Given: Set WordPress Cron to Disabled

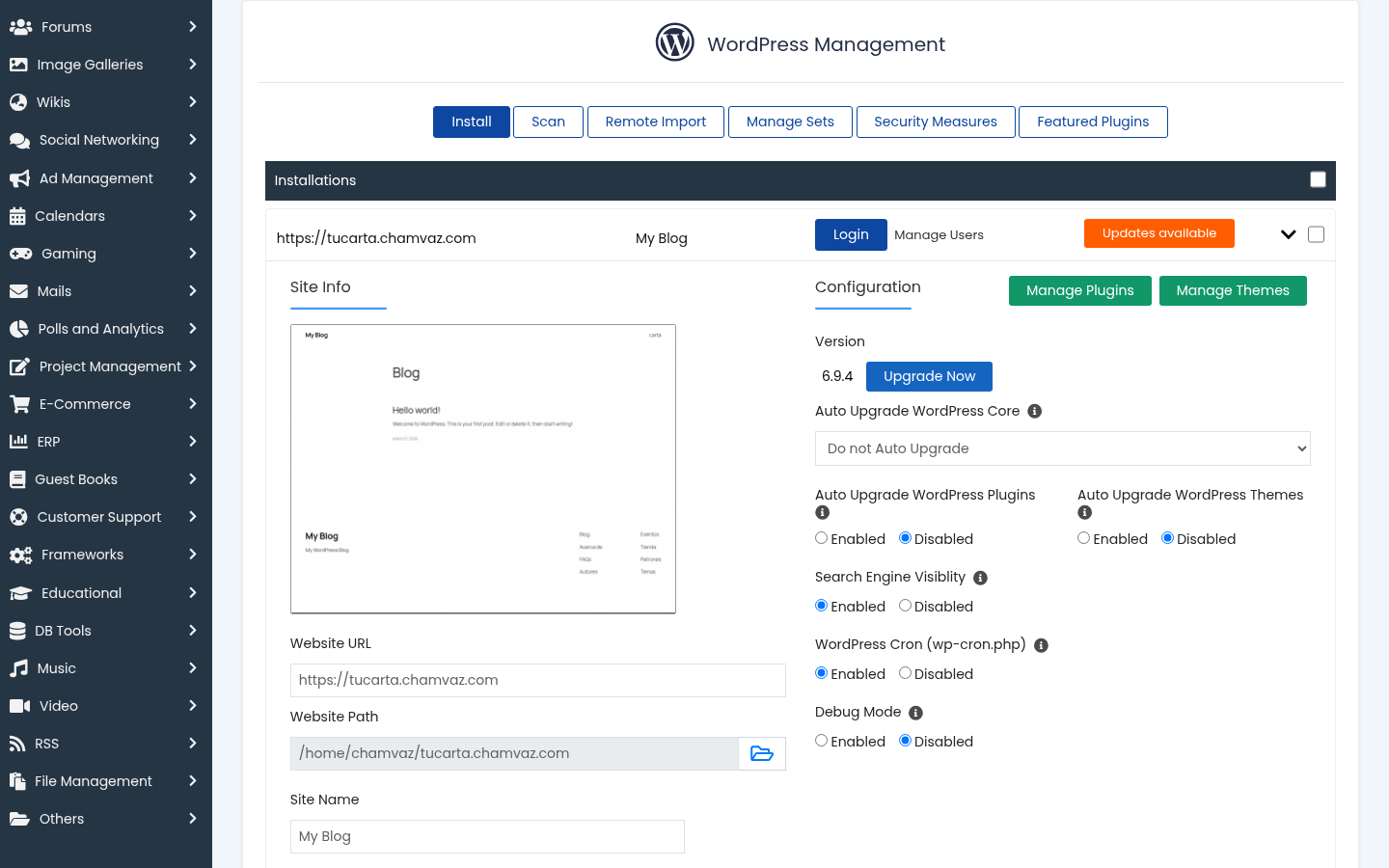Looking at the screenshot, I should click(x=906, y=673).
